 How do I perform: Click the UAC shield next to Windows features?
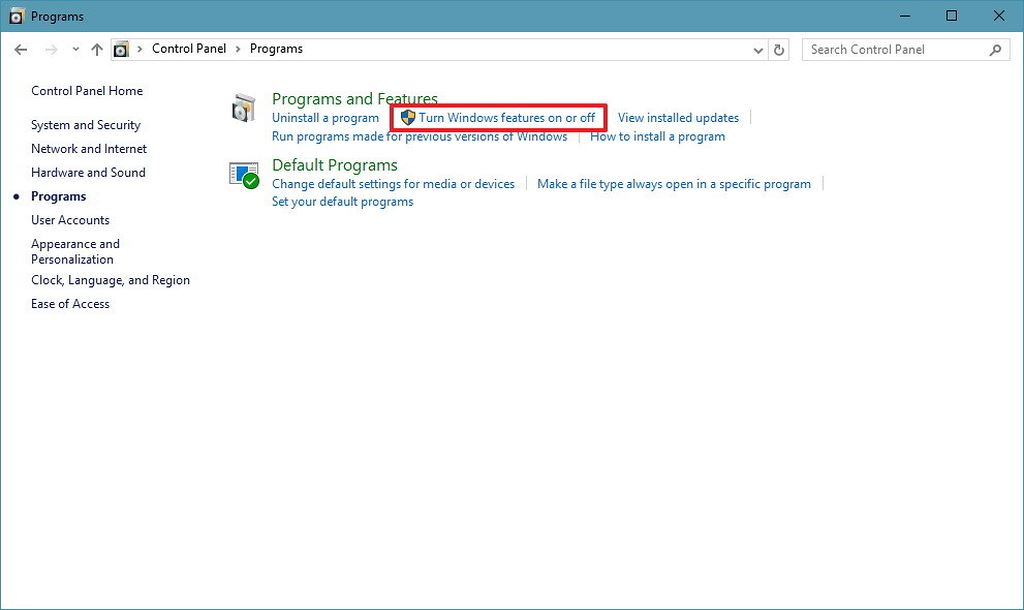tap(407, 117)
